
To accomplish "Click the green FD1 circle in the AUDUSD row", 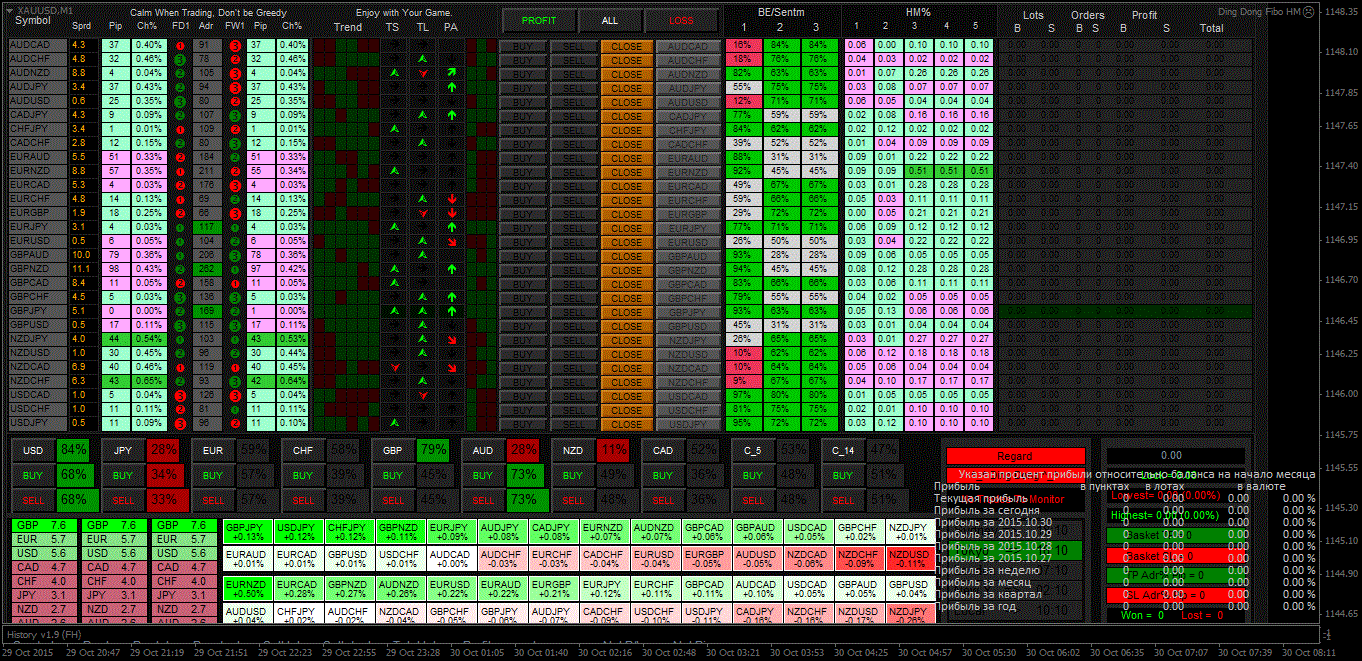I will 180,102.
